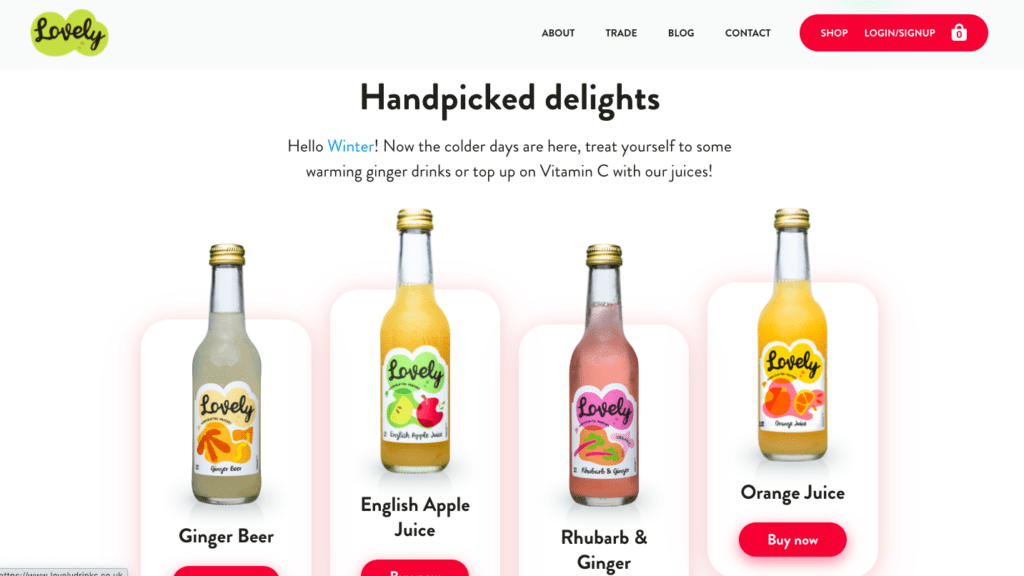1024x576 pixels.
Task: Click the English Apple Juice buy button
Action: click(415, 568)
